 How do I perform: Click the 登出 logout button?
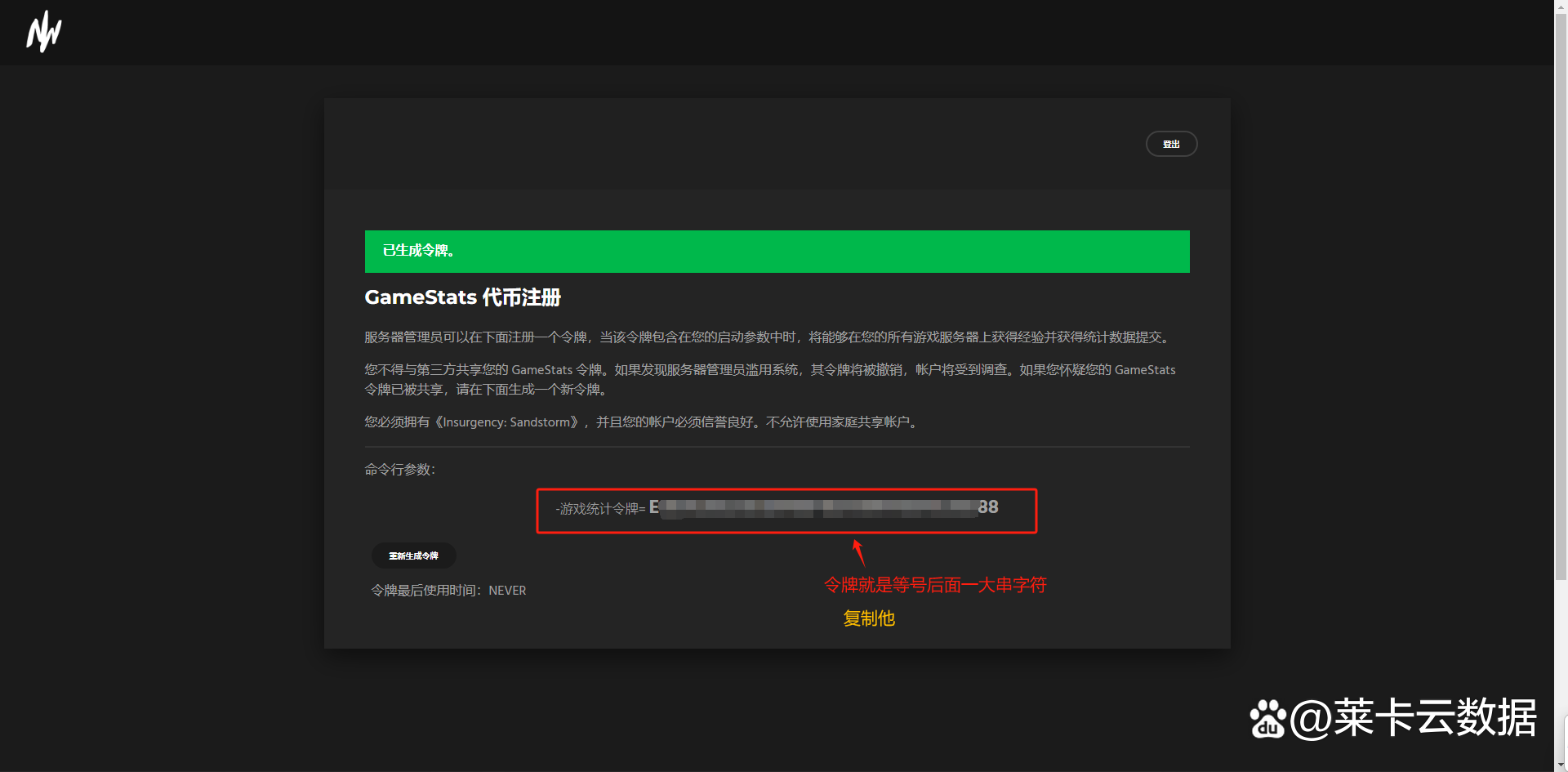(1171, 144)
